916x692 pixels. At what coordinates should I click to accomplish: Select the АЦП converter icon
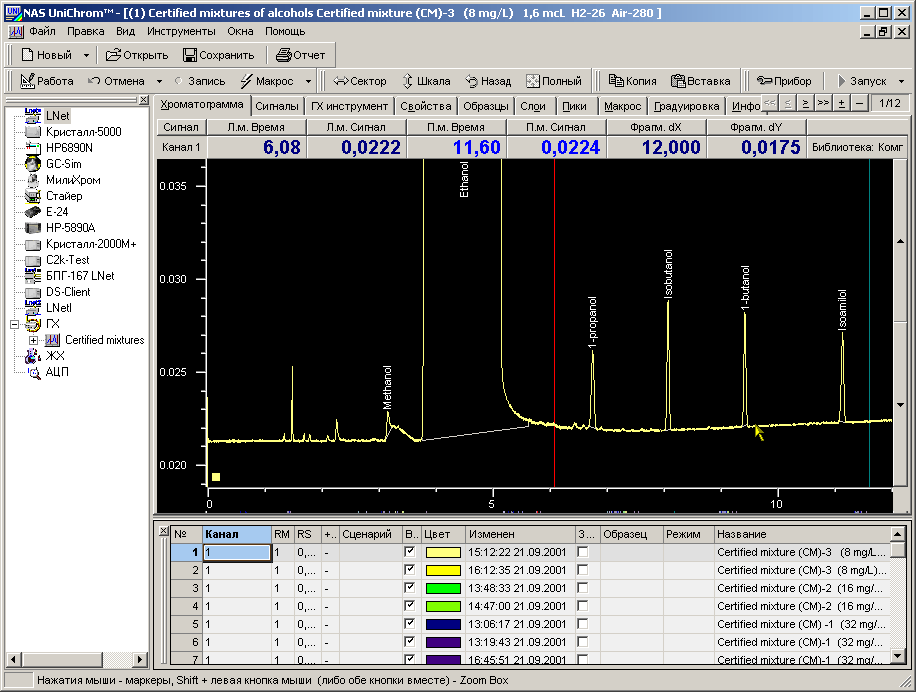coord(33,371)
